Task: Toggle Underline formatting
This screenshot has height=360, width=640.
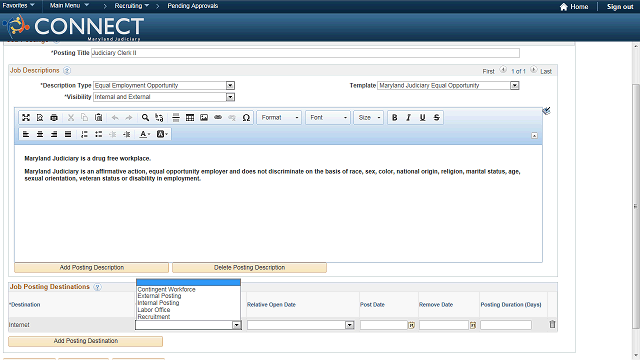Action: [x=422, y=118]
